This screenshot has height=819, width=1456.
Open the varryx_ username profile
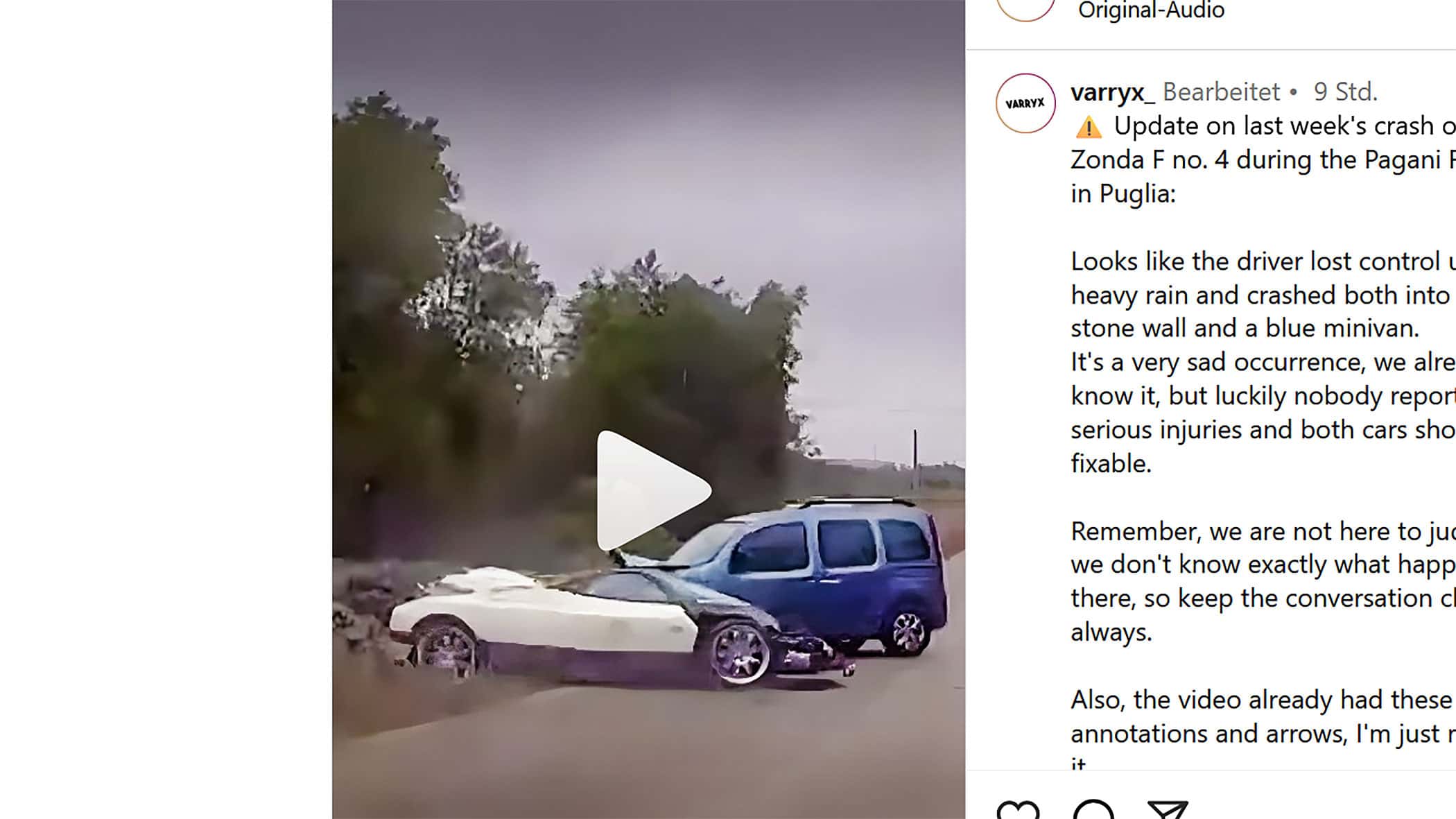click(x=1112, y=92)
